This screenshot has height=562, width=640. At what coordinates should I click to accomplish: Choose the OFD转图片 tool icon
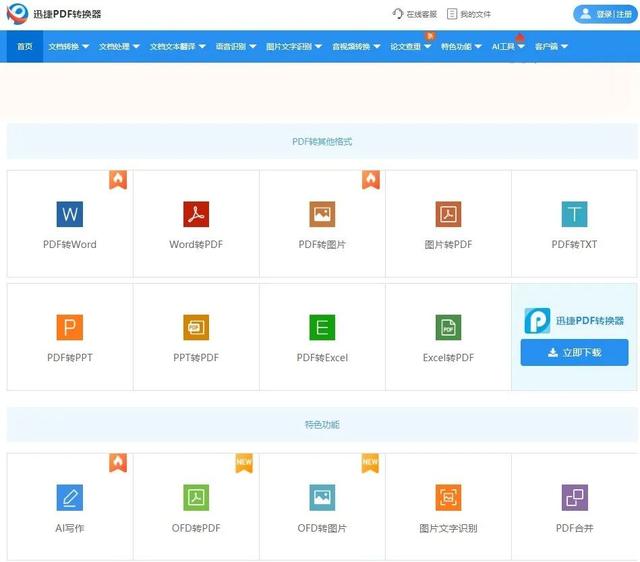322,497
